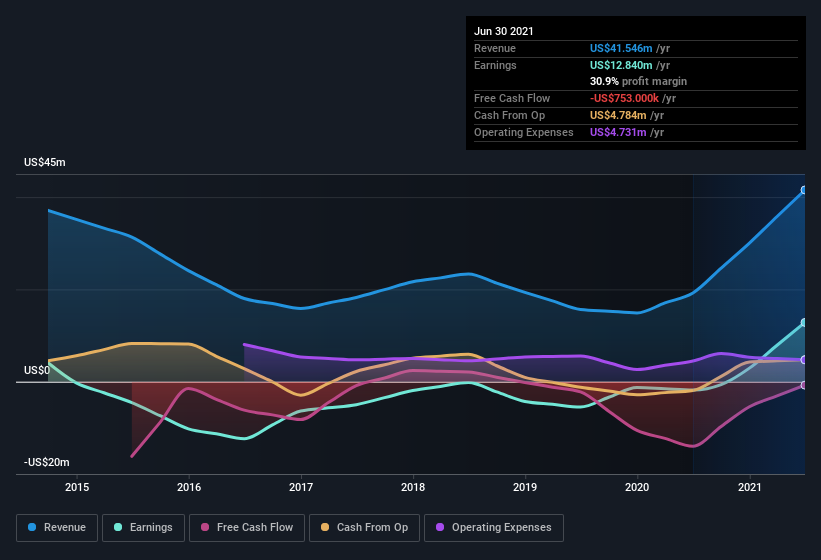This screenshot has height=560, width=821.
Task: Select the US$12.840m earnings figure in the tooltip
Action: click(x=621, y=65)
